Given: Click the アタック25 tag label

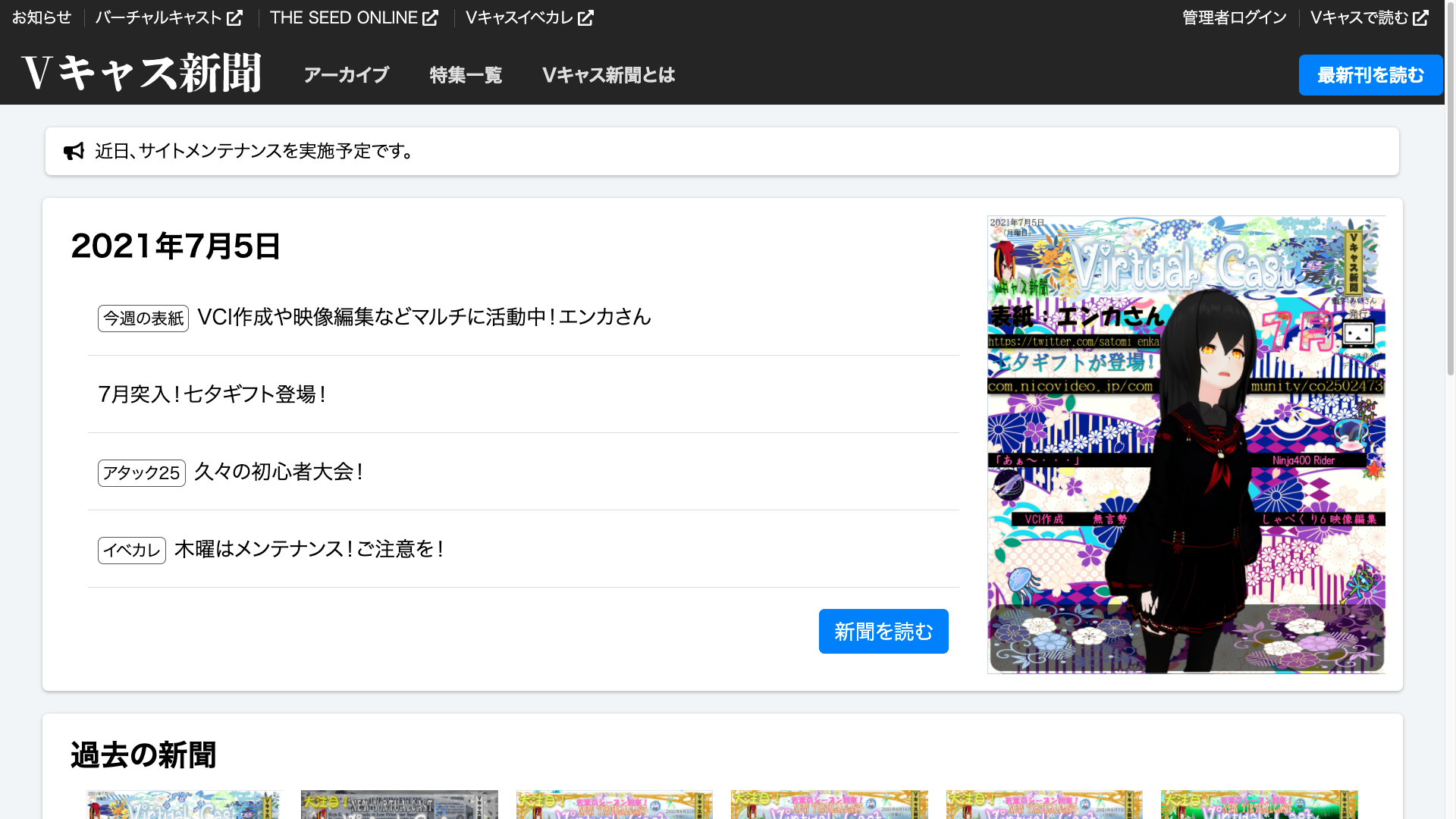Looking at the screenshot, I should 141,473.
